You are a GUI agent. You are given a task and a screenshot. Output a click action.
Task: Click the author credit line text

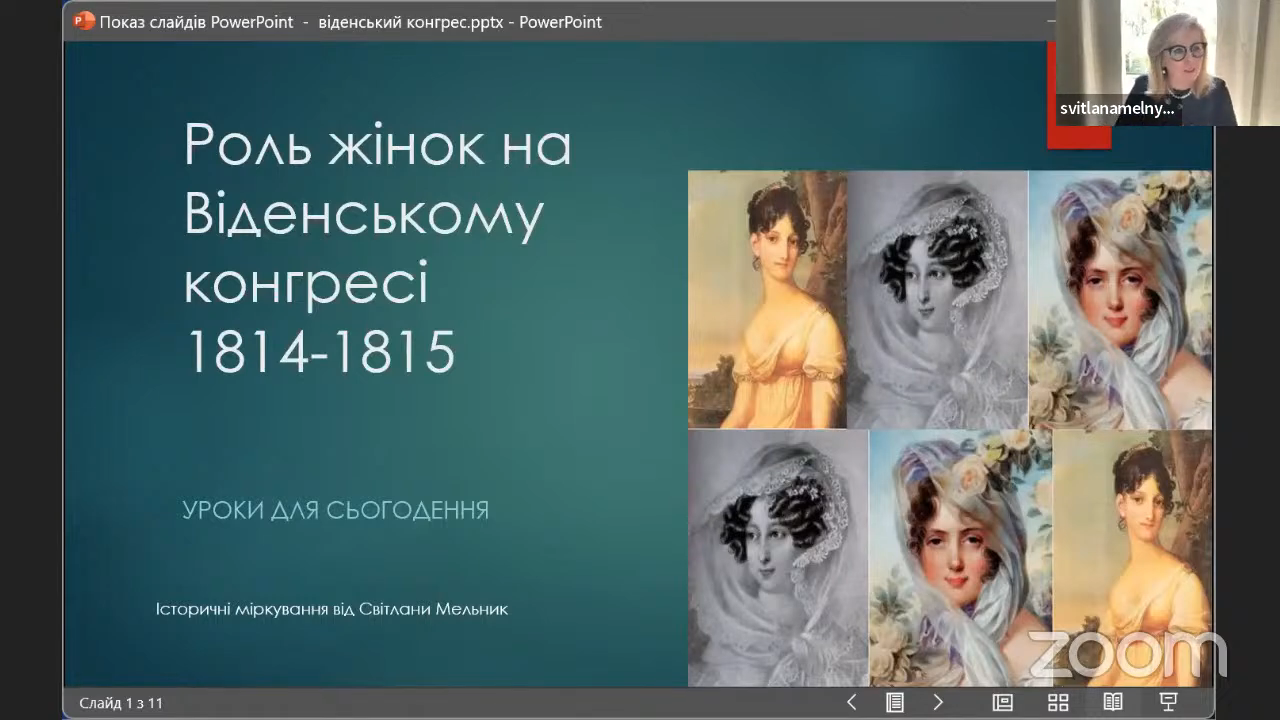pyautogui.click(x=332, y=609)
